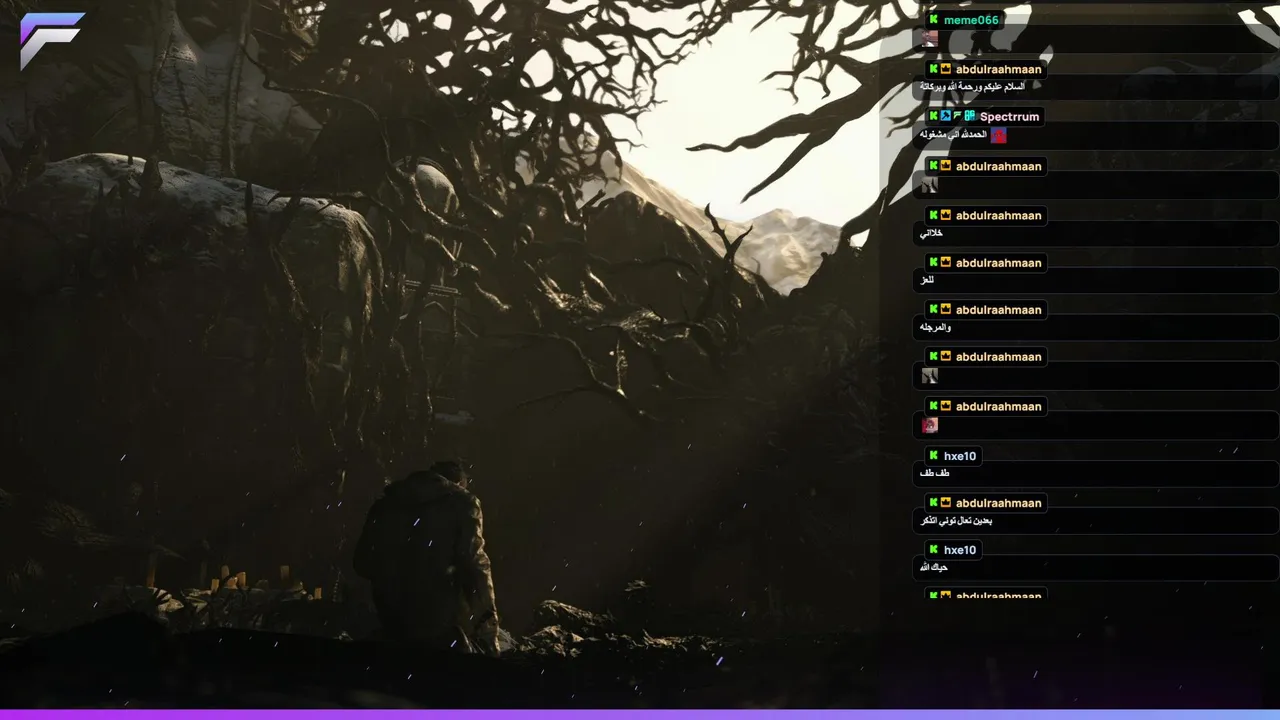Click Spectrrum's green striped F badge
Image resolution: width=1280 pixels, height=720 pixels.
click(957, 116)
